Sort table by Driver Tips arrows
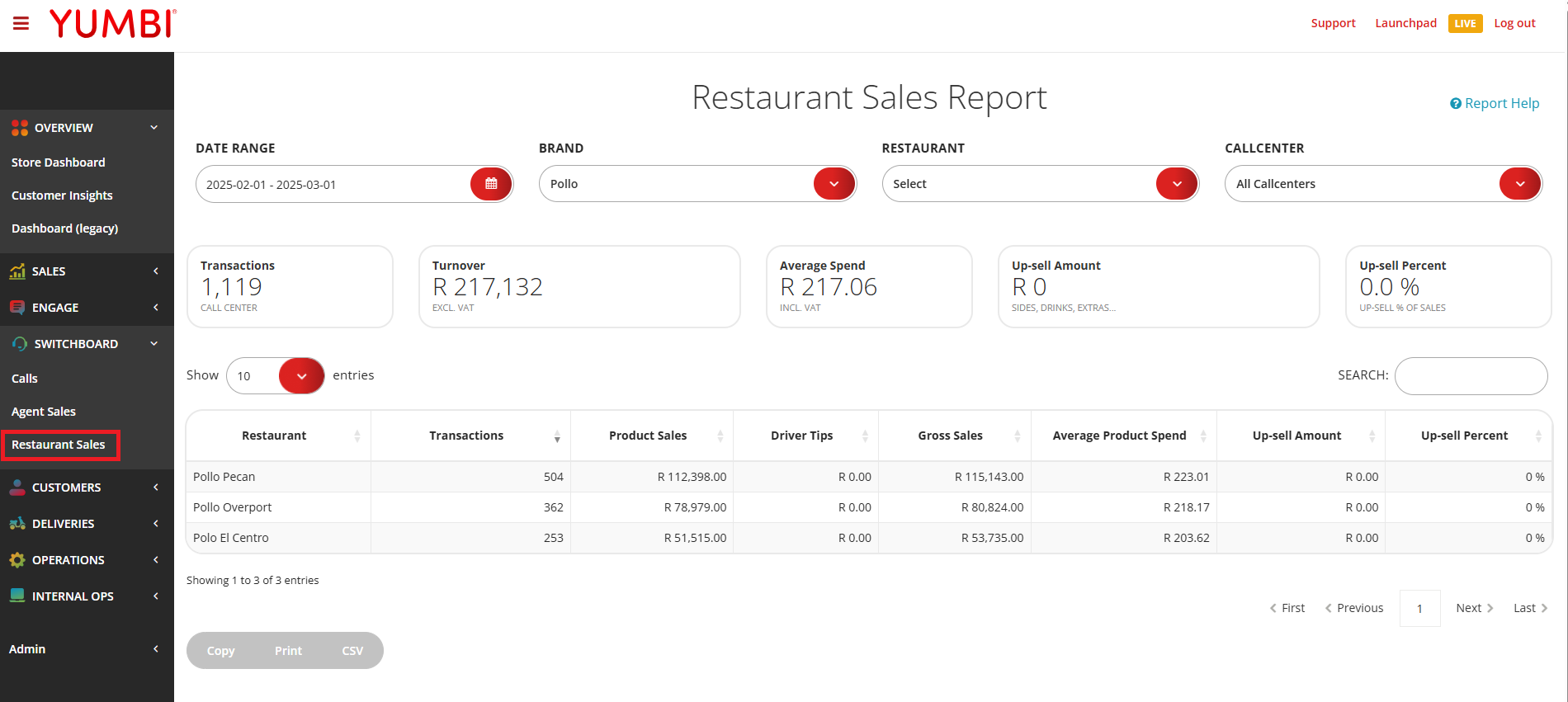 pos(865,436)
